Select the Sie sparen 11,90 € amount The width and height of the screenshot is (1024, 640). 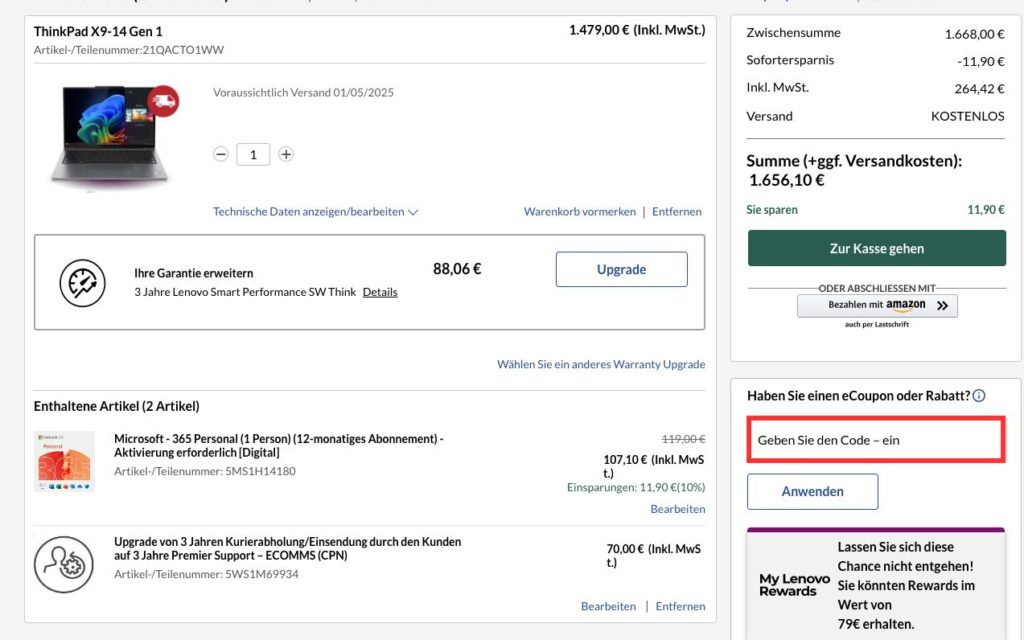tap(985, 210)
